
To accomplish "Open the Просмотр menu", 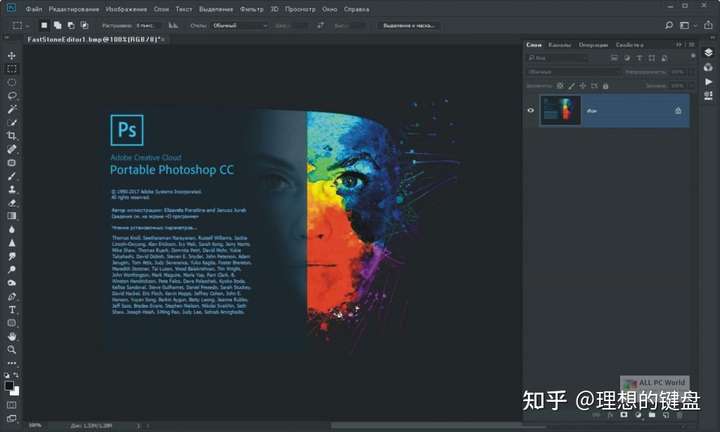I will pyautogui.click(x=300, y=9).
